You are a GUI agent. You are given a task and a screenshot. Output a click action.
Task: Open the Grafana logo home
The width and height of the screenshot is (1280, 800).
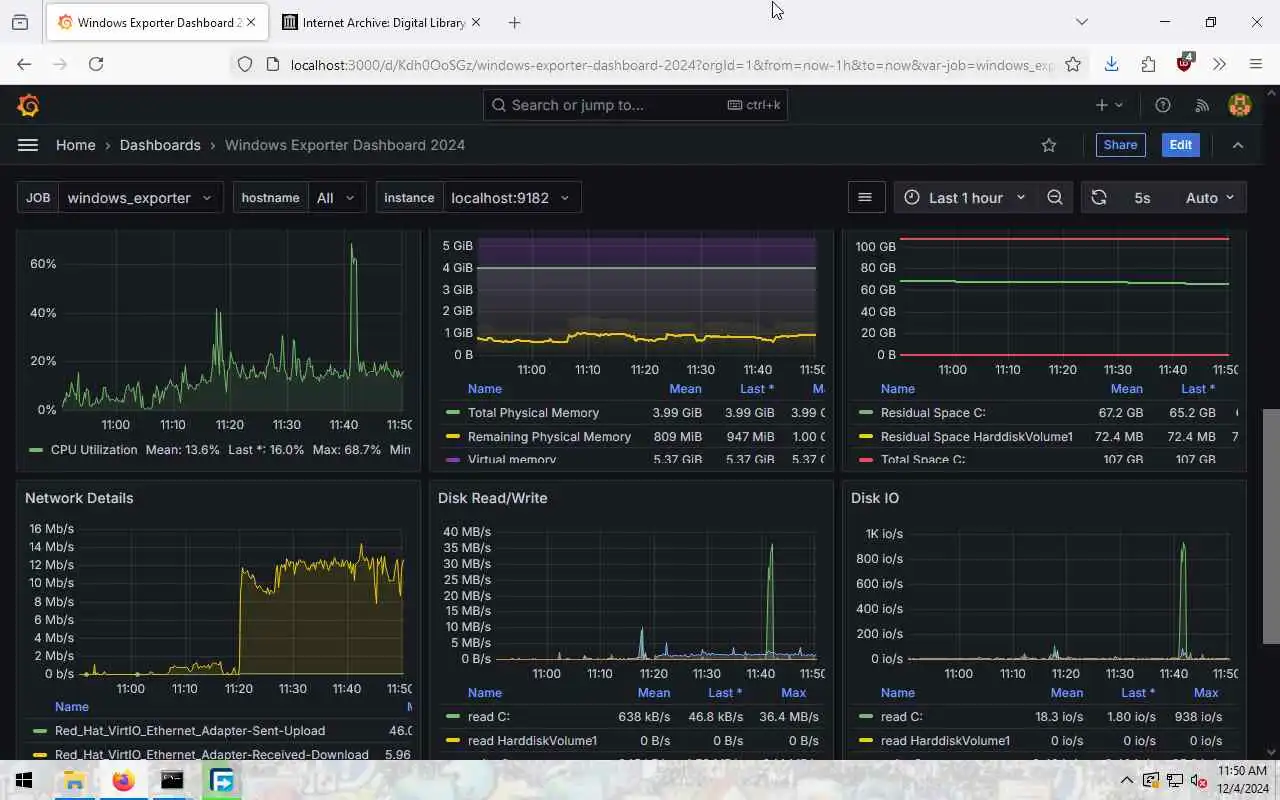(x=28, y=105)
